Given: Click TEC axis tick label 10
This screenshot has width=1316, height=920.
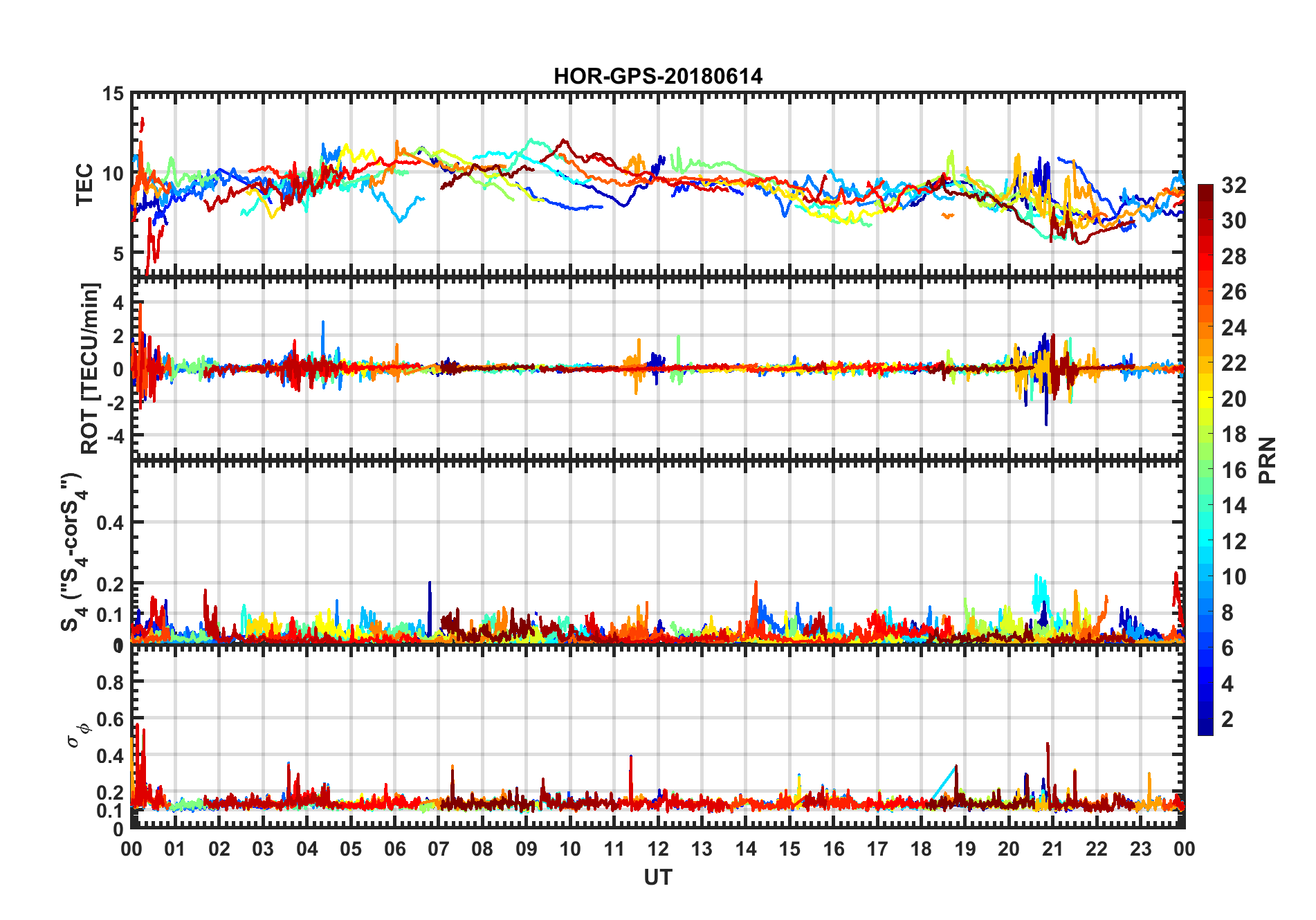Looking at the screenshot, I should click(x=113, y=174).
